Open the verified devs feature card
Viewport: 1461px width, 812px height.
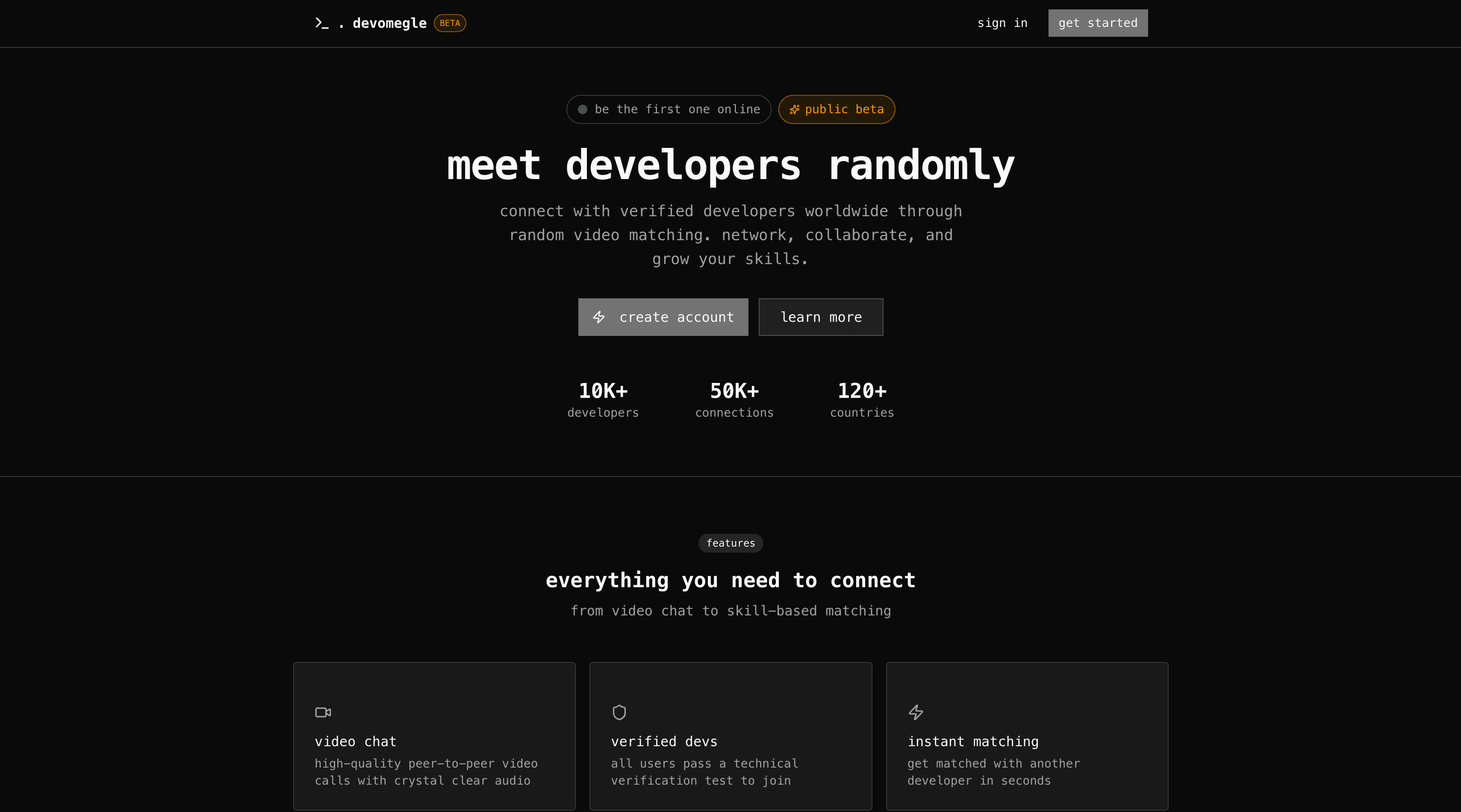(730, 737)
